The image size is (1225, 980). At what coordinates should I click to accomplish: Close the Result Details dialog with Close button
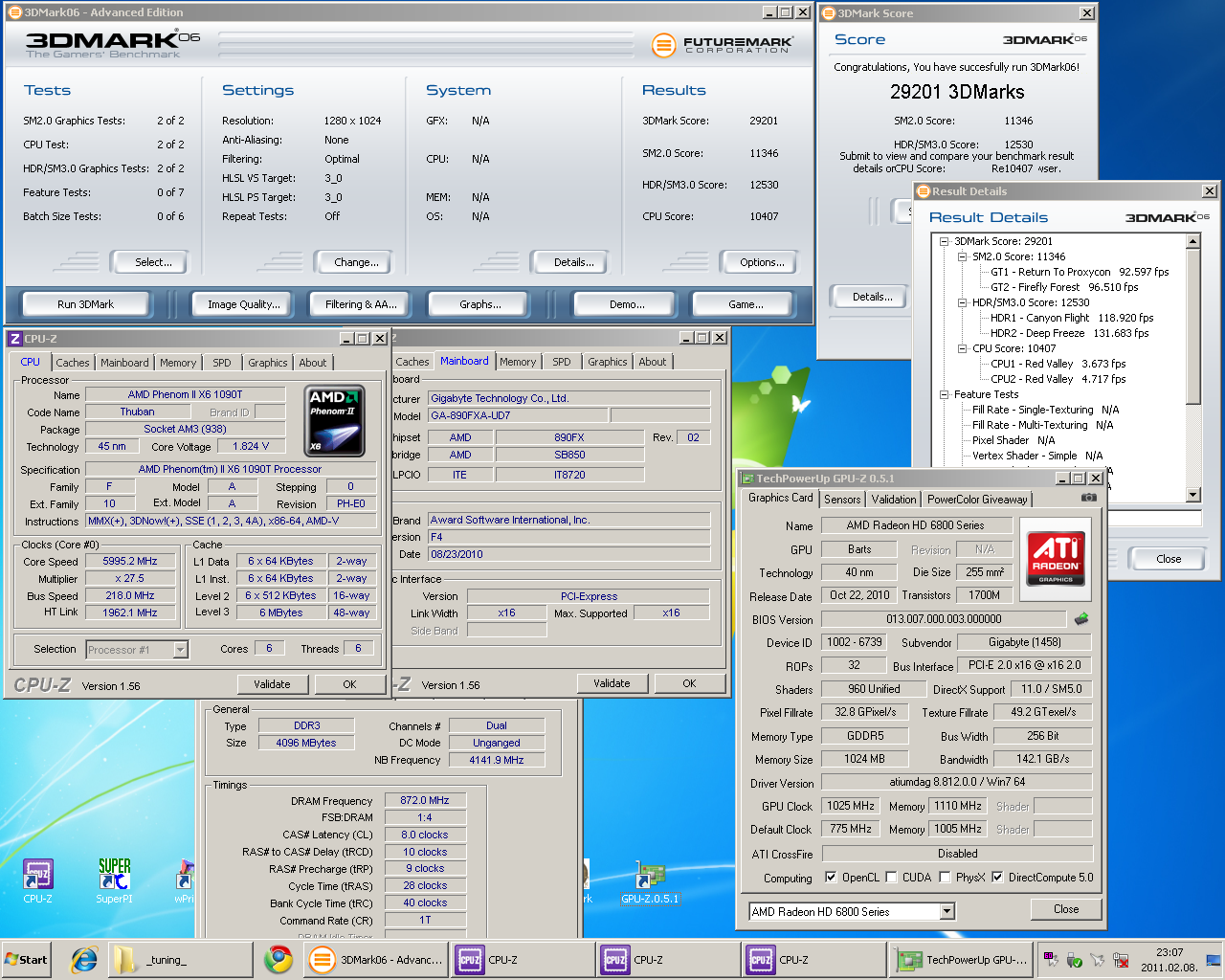[1169, 559]
